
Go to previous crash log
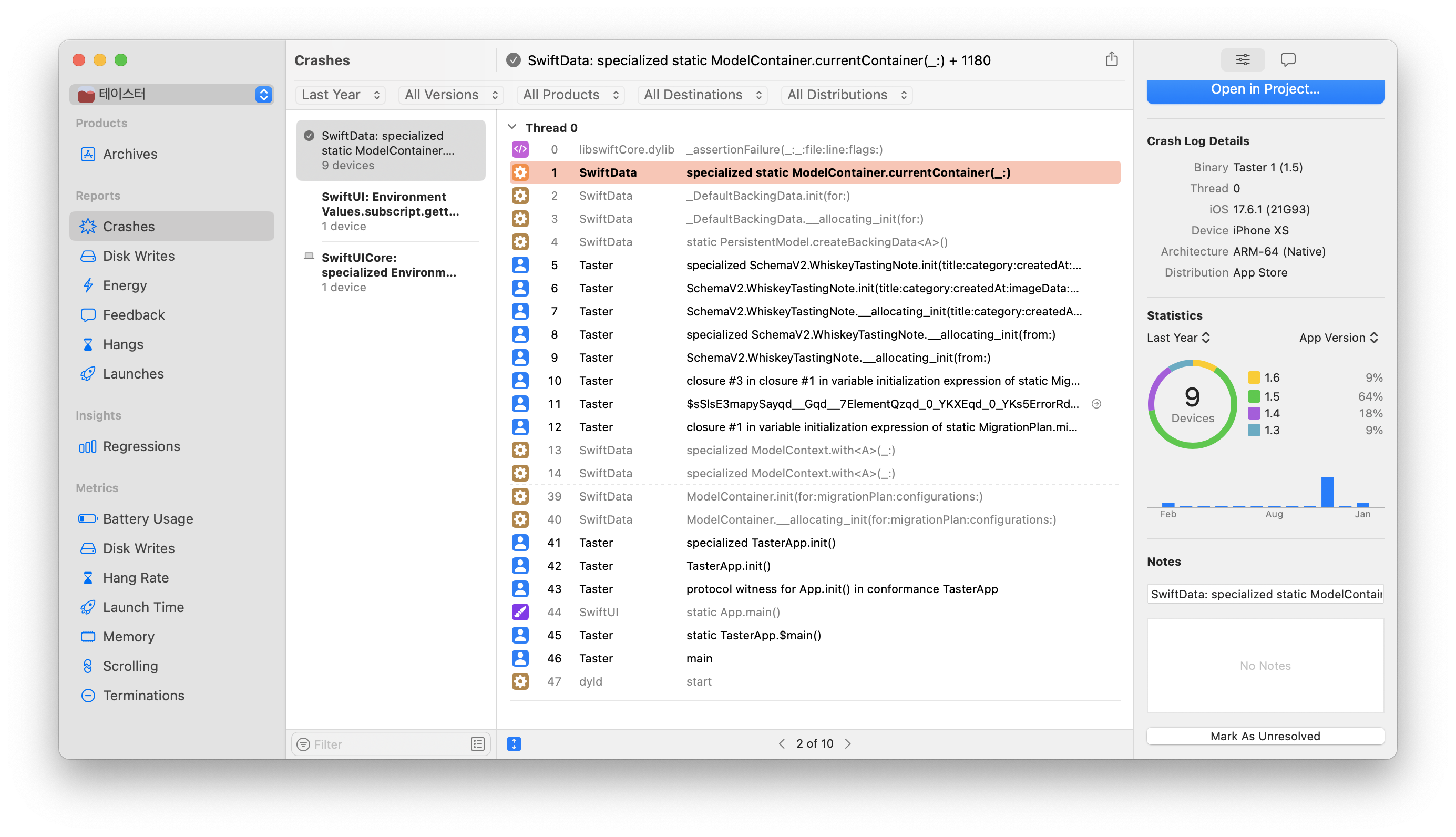click(x=782, y=743)
